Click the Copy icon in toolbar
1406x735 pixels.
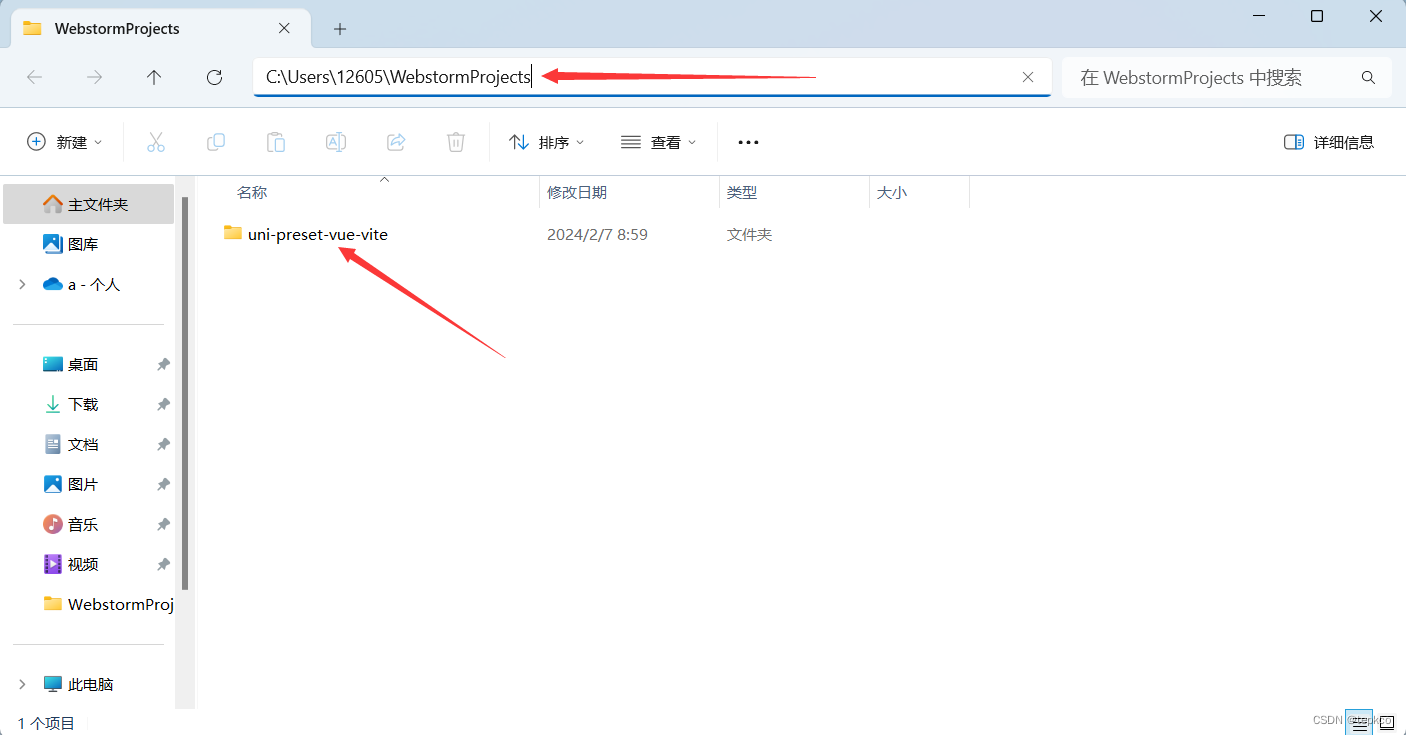click(x=216, y=142)
